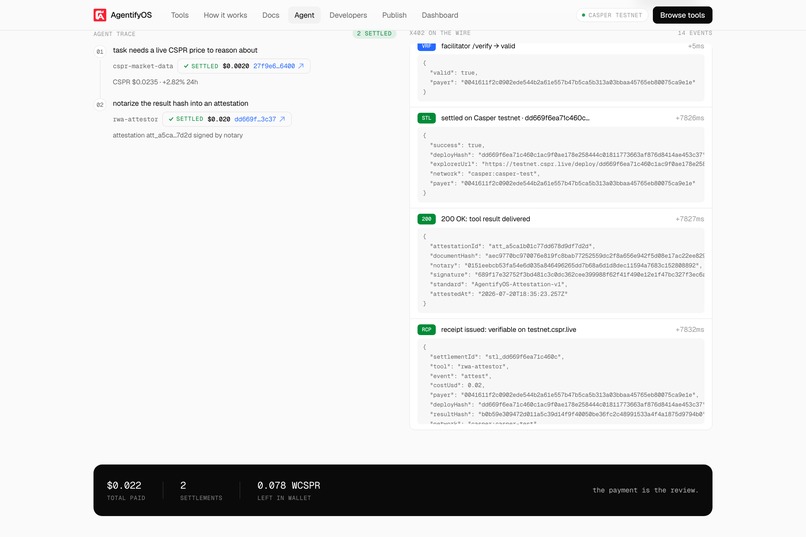Click the 200 event badge

[x=426, y=219]
